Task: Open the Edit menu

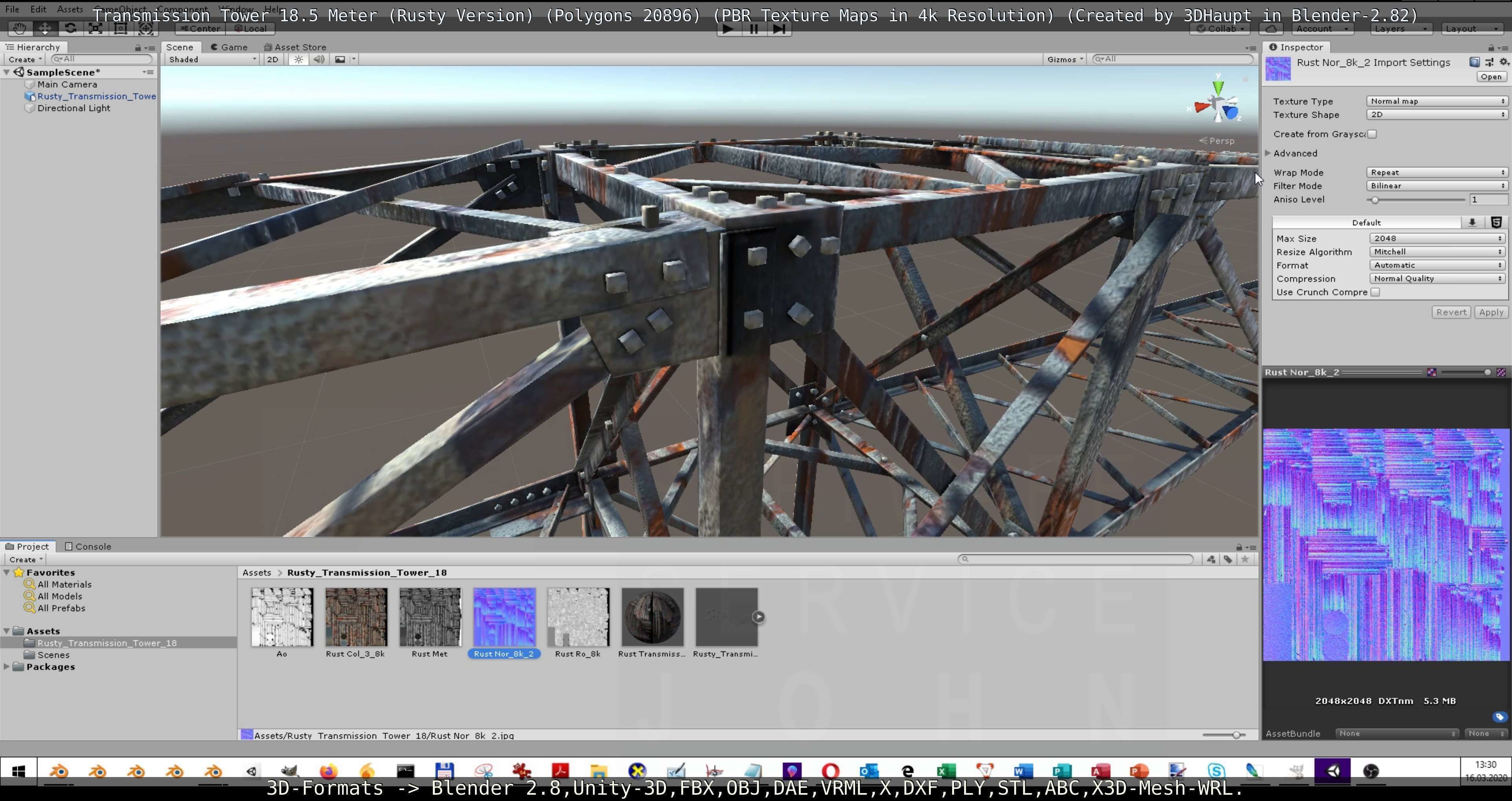Action: click(38, 9)
